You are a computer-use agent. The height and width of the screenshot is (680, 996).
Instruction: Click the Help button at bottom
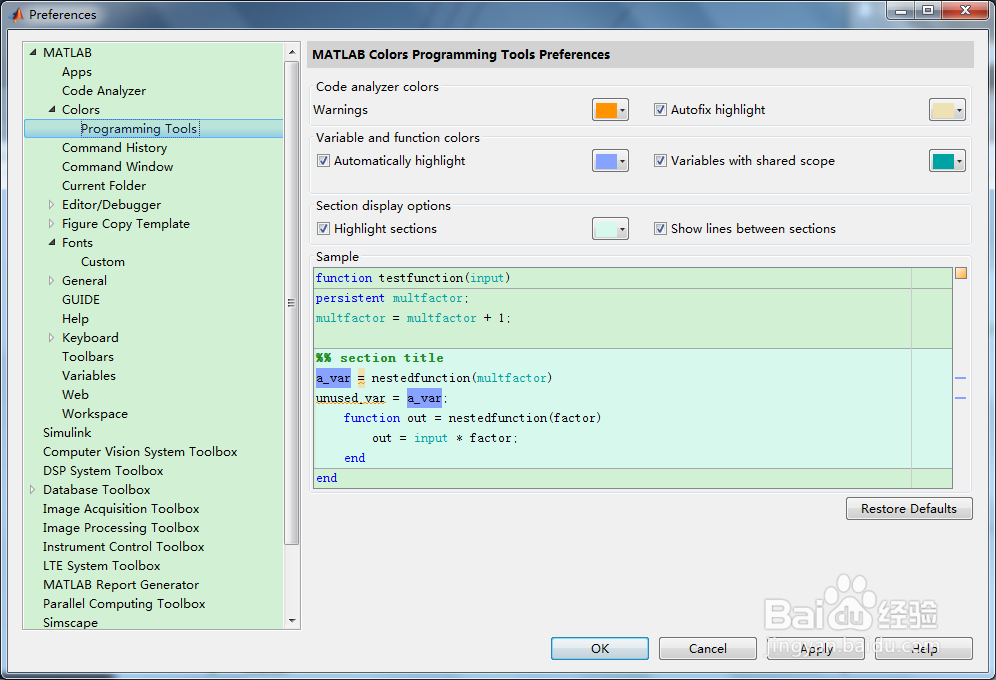click(924, 648)
